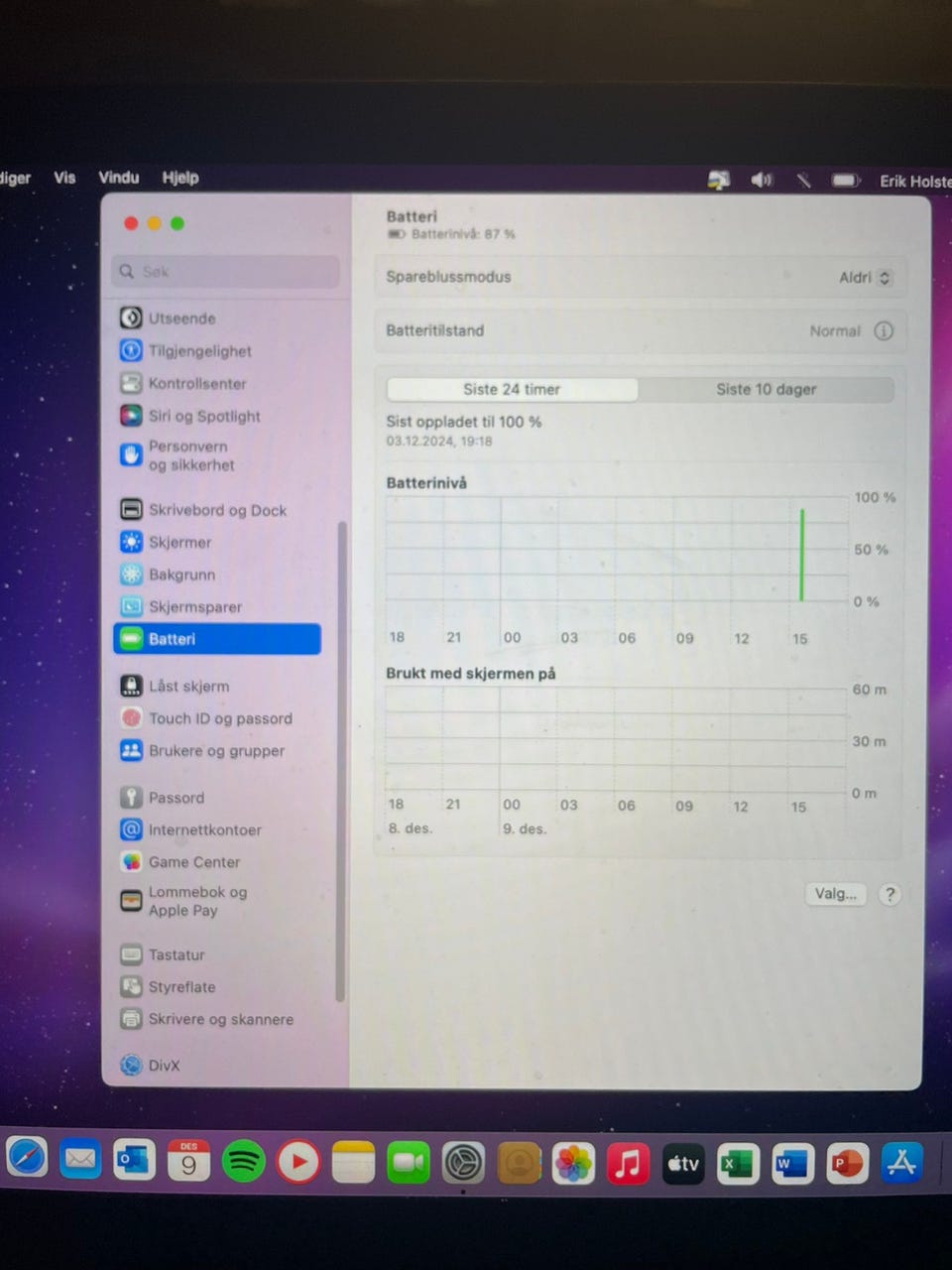Image resolution: width=952 pixels, height=1270 pixels.
Task: Click Sist oppladet til 100 % text
Action: click(x=464, y=422)
